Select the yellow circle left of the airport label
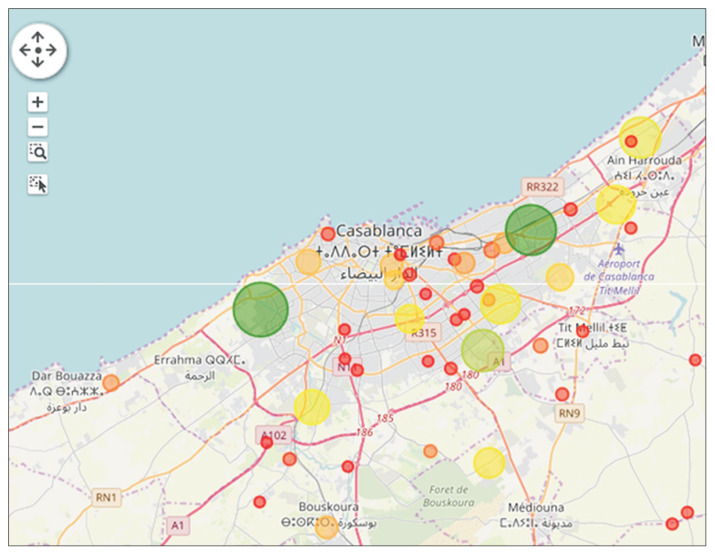This screenshot has width=715, height=555. [560, 277]
